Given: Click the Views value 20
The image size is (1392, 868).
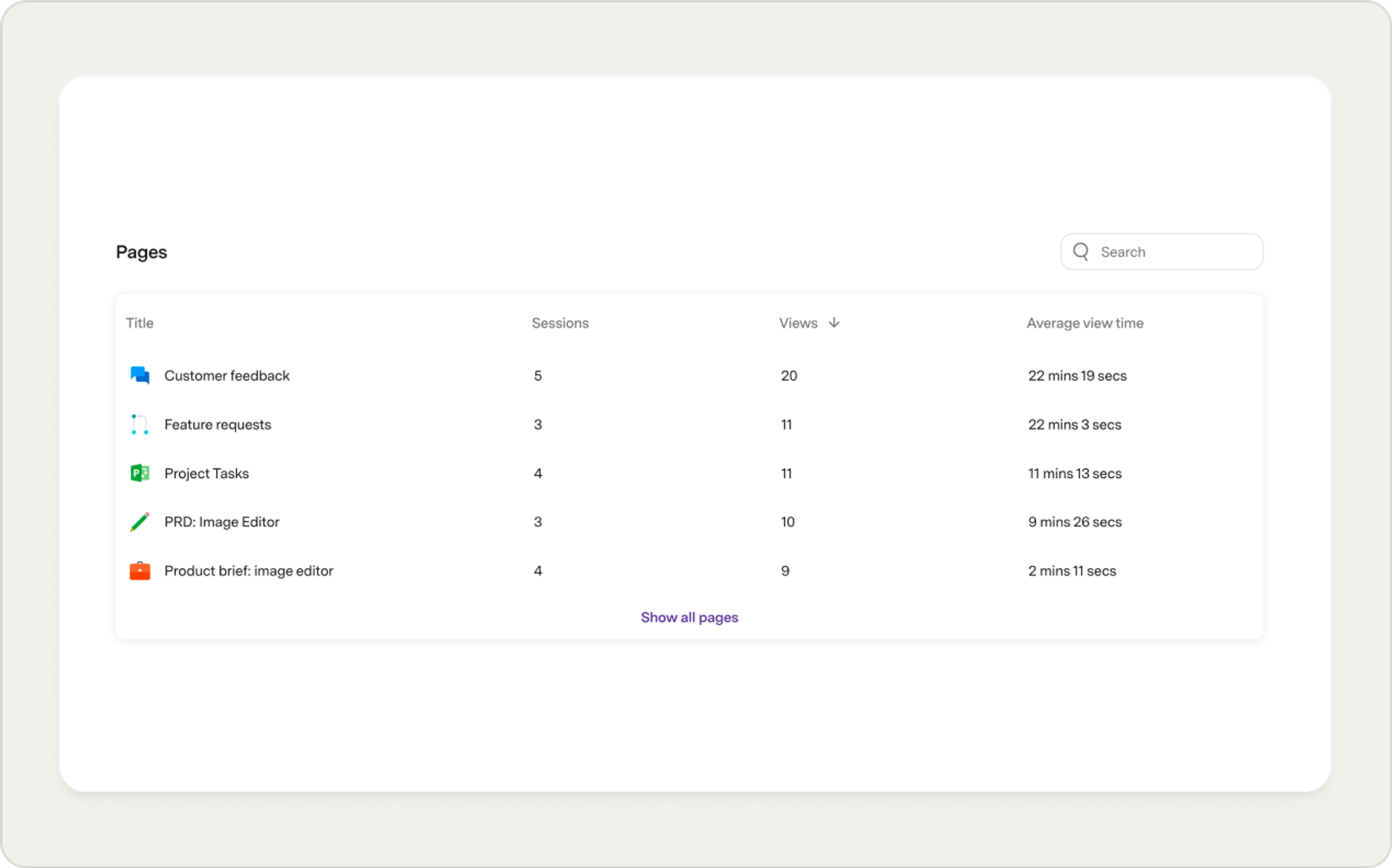Looking at the screenshot, I should tap(789, 376).
